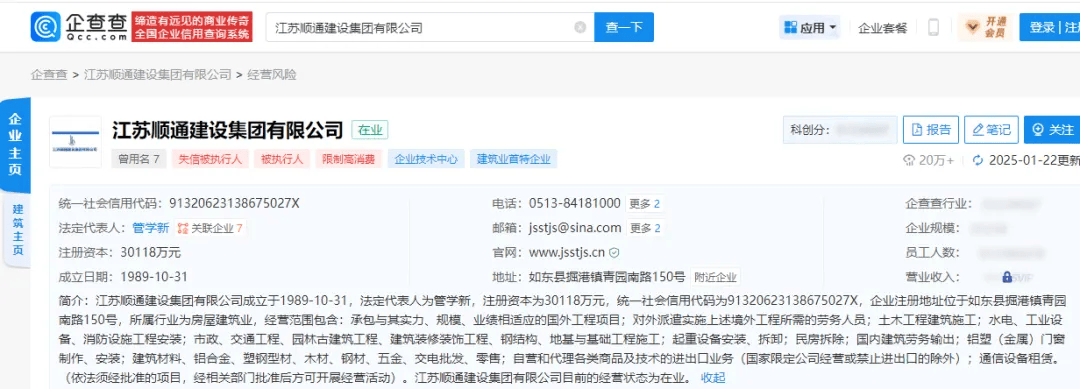The height and width of the screenshot is (389, 1080).
Task: Select the 企业主页 side tab
Action: coord(15,145)
